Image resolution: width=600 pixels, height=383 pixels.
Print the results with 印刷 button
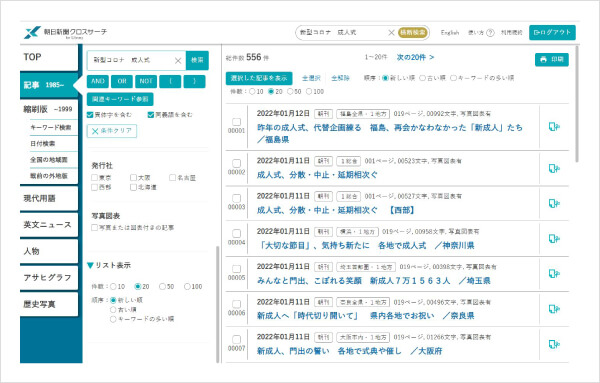(551, 59)
